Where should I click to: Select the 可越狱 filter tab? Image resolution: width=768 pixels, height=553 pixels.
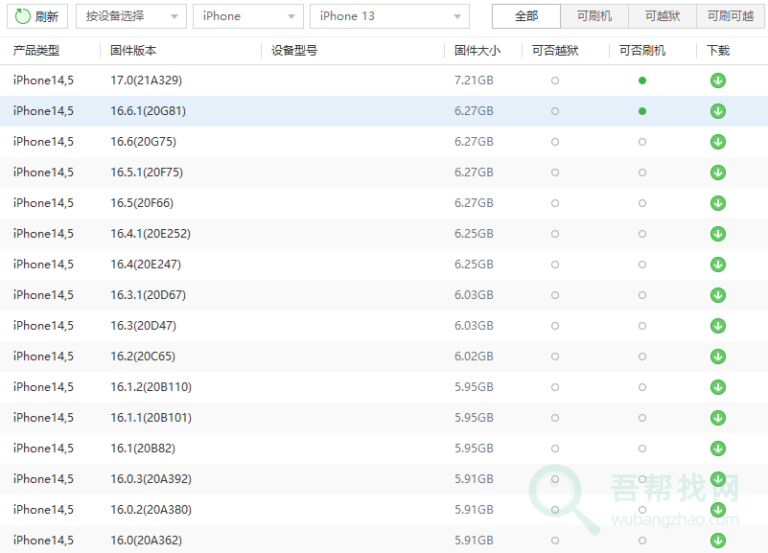(662, 16)
